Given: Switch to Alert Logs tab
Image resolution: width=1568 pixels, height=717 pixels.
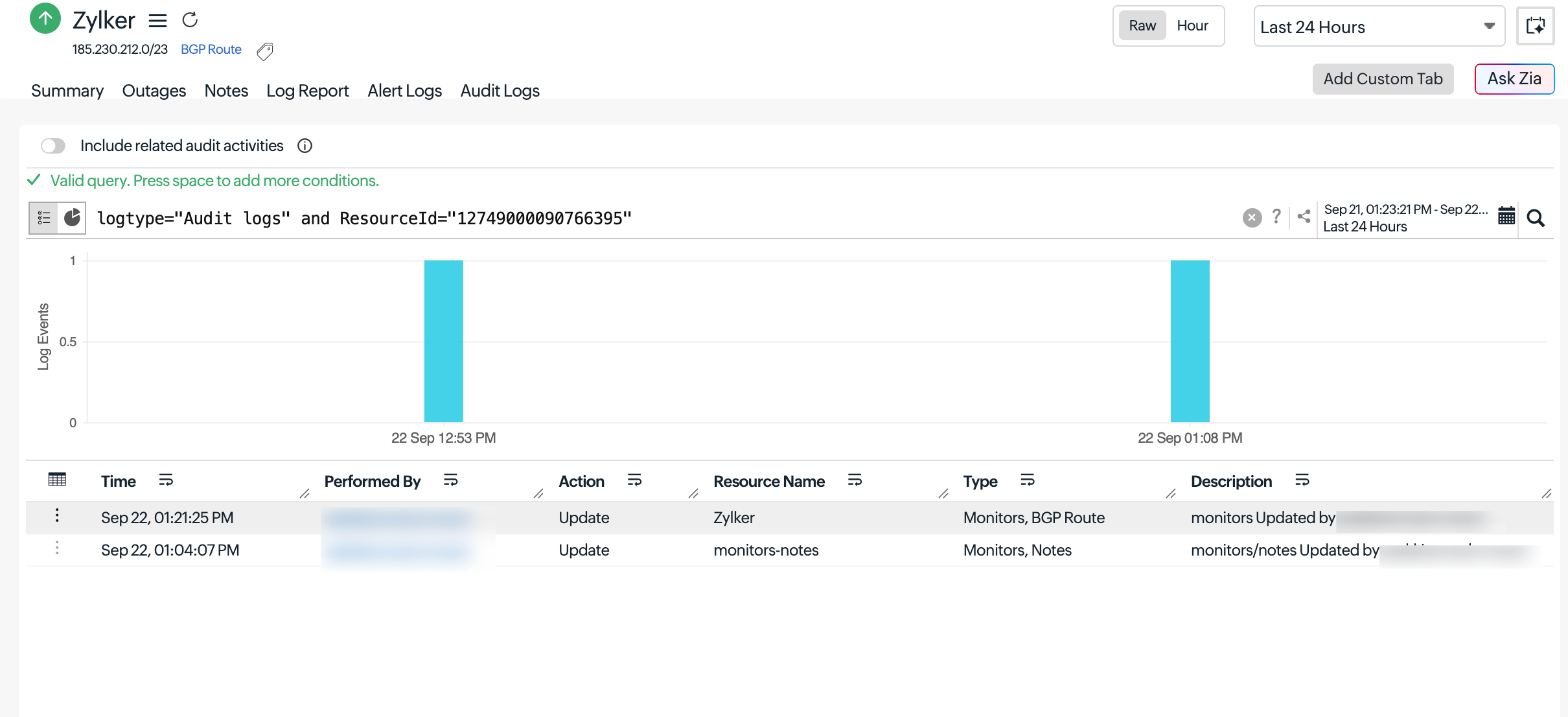Looking at the screenshot, I should tap(405, 91).
